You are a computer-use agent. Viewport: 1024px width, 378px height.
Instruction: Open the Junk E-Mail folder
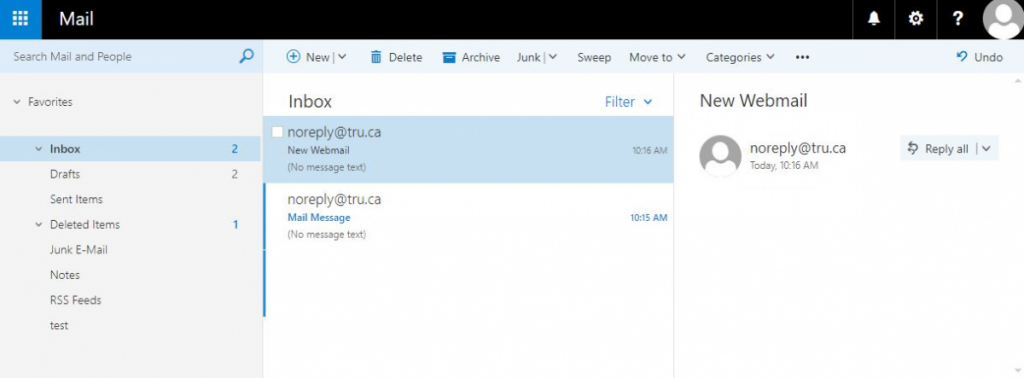(78, 249)
